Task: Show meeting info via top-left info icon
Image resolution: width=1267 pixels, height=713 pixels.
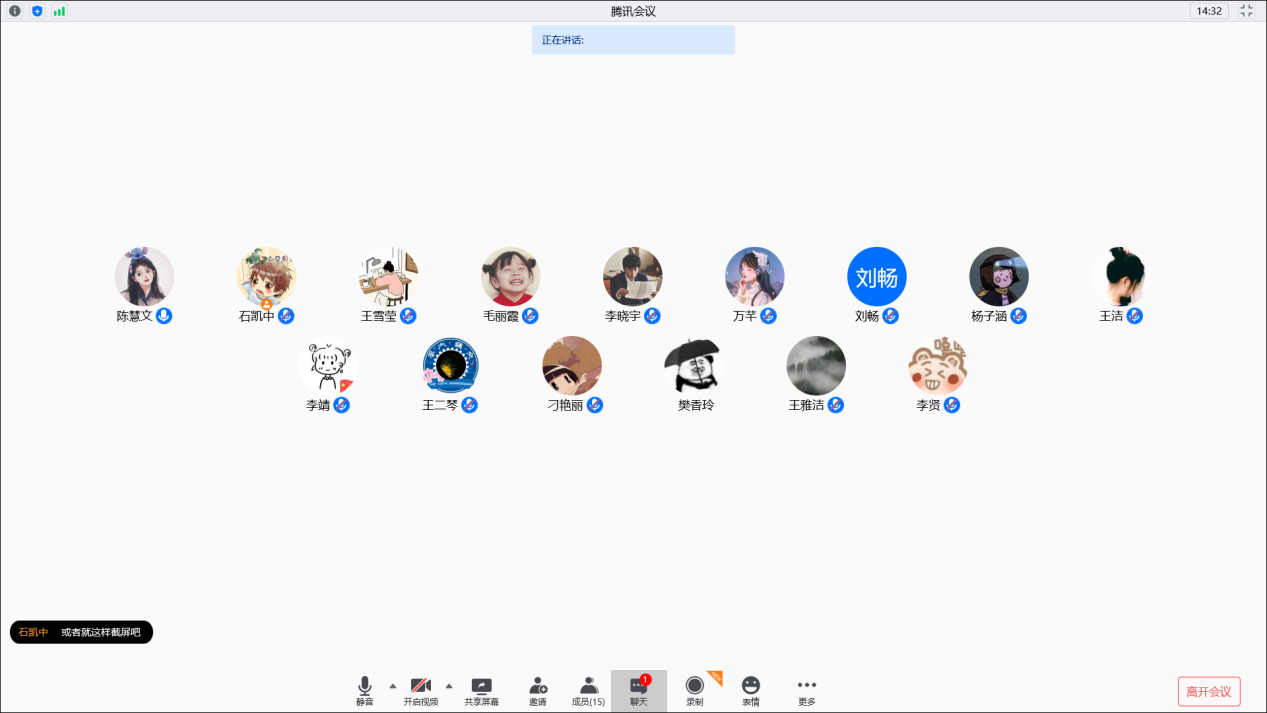Action: (15, 11)
